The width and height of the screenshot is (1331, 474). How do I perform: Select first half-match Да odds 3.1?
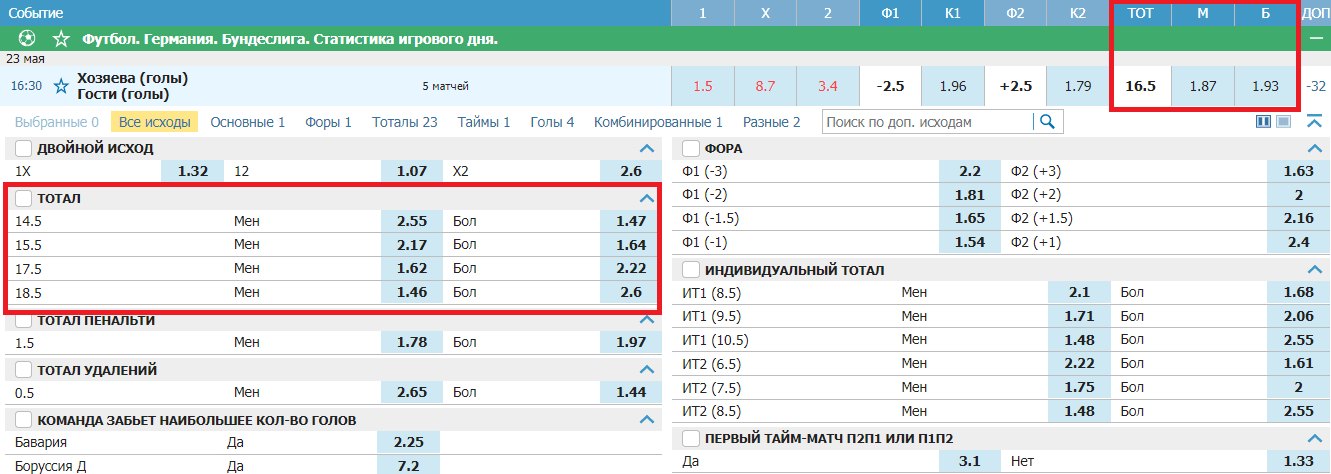coord(970,461)
